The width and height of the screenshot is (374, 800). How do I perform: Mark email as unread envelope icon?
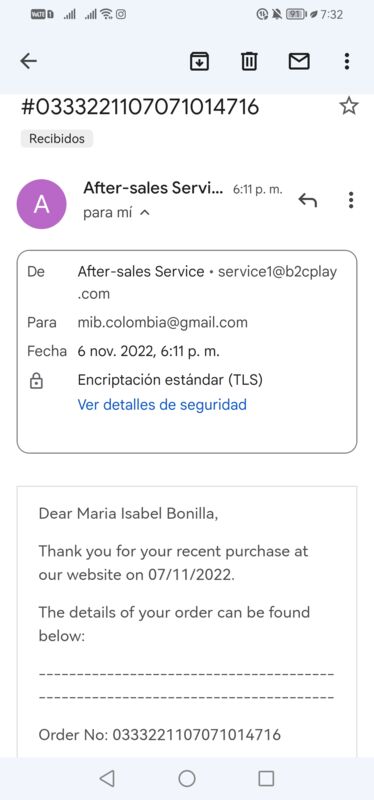point(299,62)
